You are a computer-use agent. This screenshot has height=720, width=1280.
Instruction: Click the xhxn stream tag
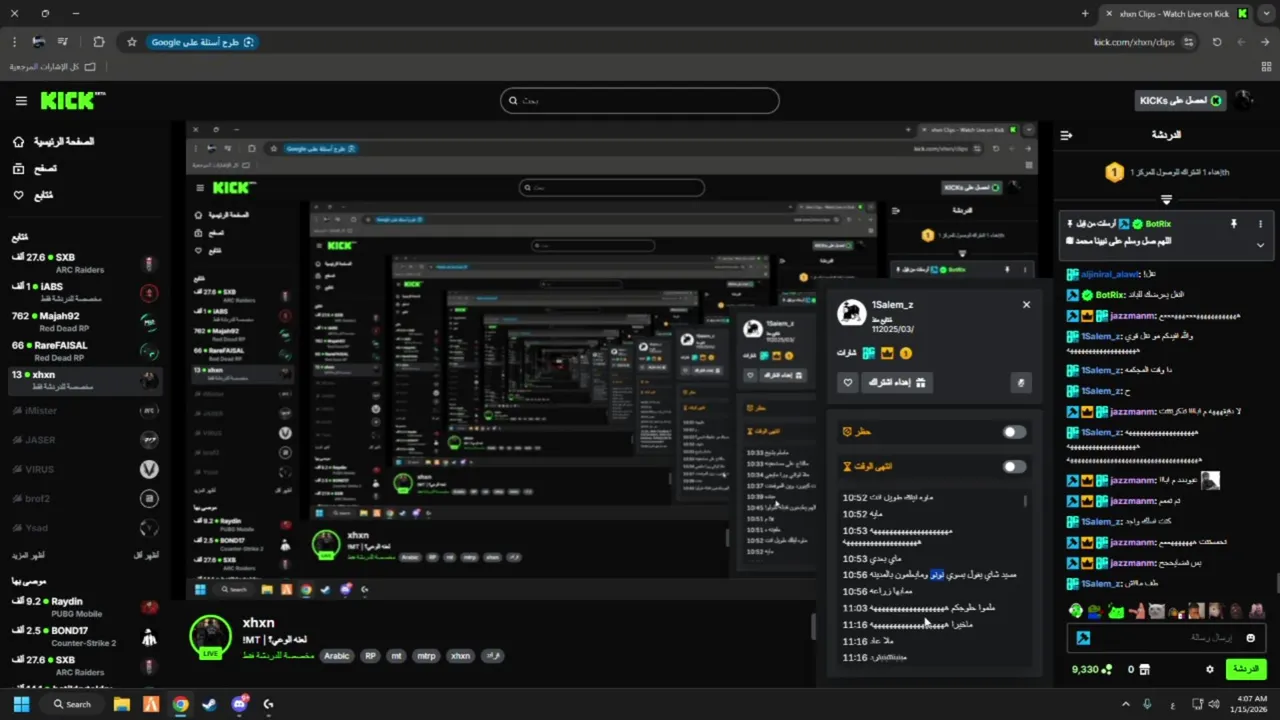[460, 656]
